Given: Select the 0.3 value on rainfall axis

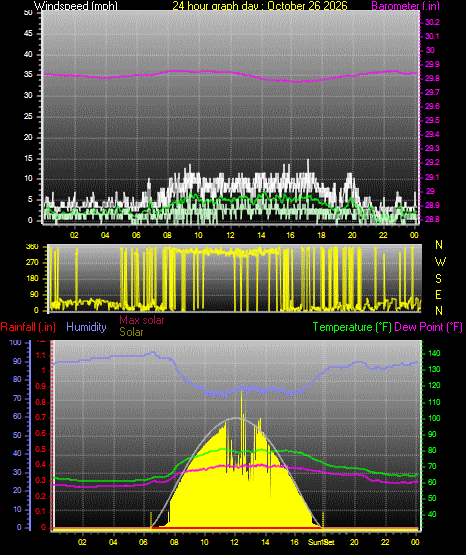Looking at the screenshot, I should [x=41, y=480].
